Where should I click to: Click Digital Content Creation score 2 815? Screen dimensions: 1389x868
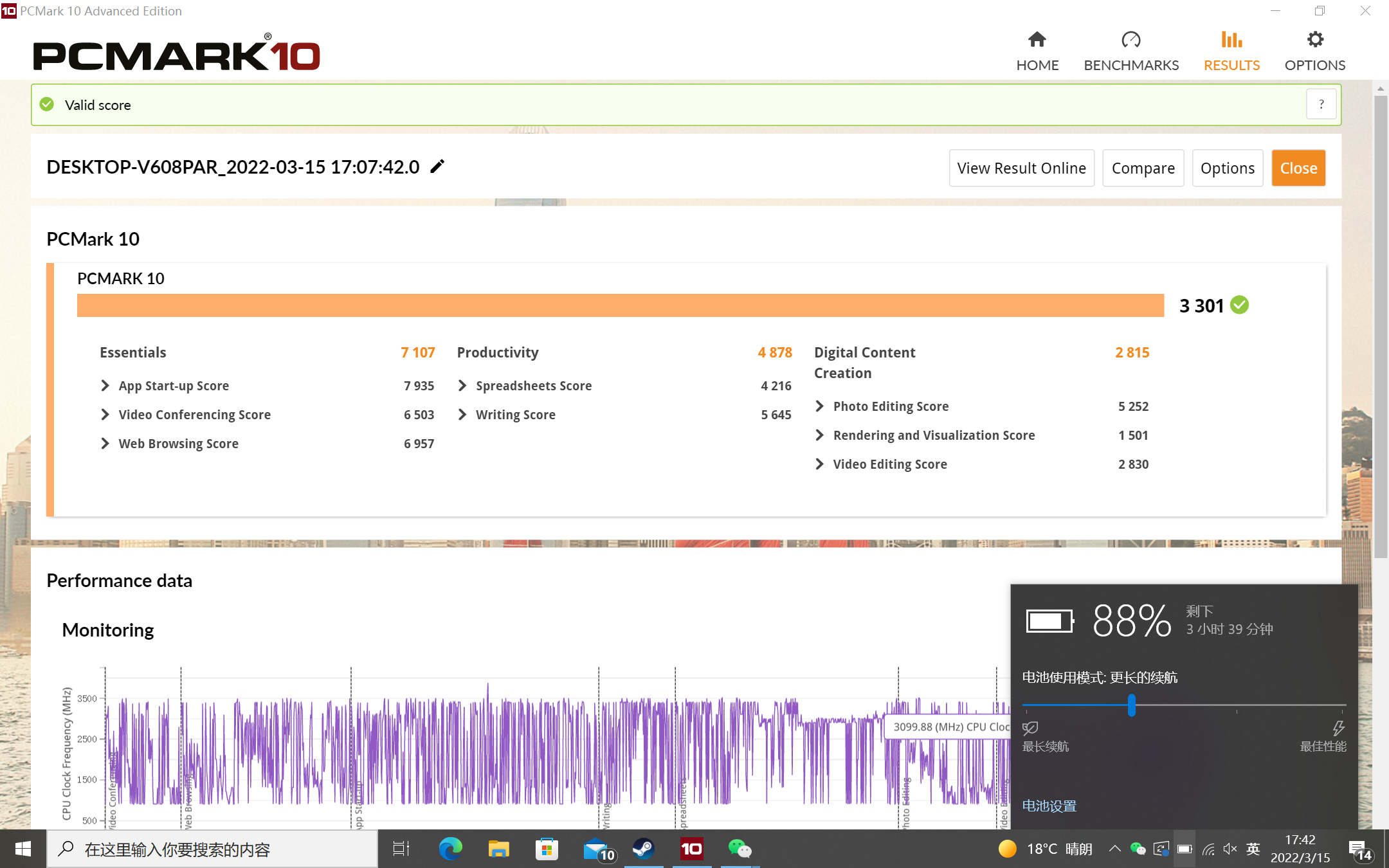tap(1132, 352)
